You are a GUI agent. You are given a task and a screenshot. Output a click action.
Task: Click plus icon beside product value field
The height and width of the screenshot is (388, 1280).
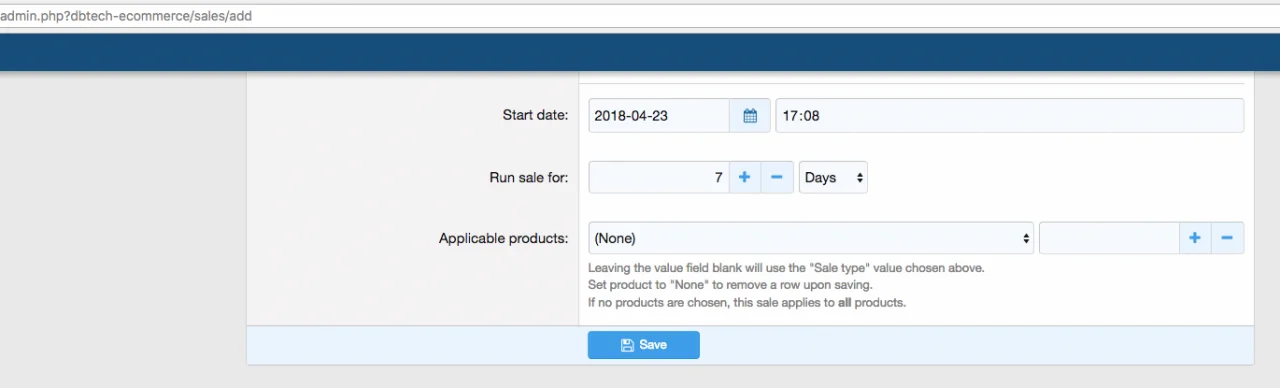(x=1194, y=238)
